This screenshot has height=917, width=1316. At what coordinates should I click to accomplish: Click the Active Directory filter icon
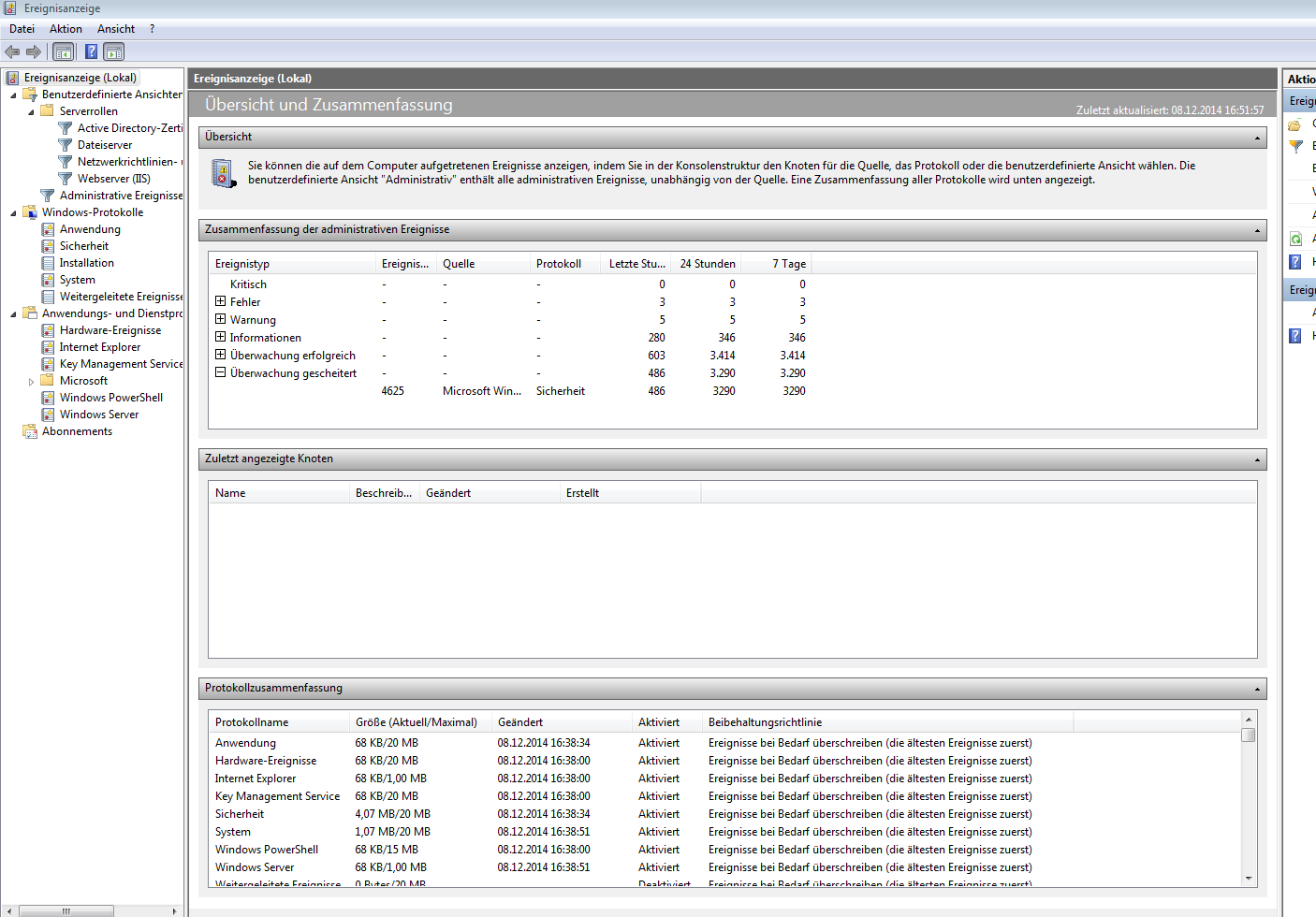pos(66,128)
